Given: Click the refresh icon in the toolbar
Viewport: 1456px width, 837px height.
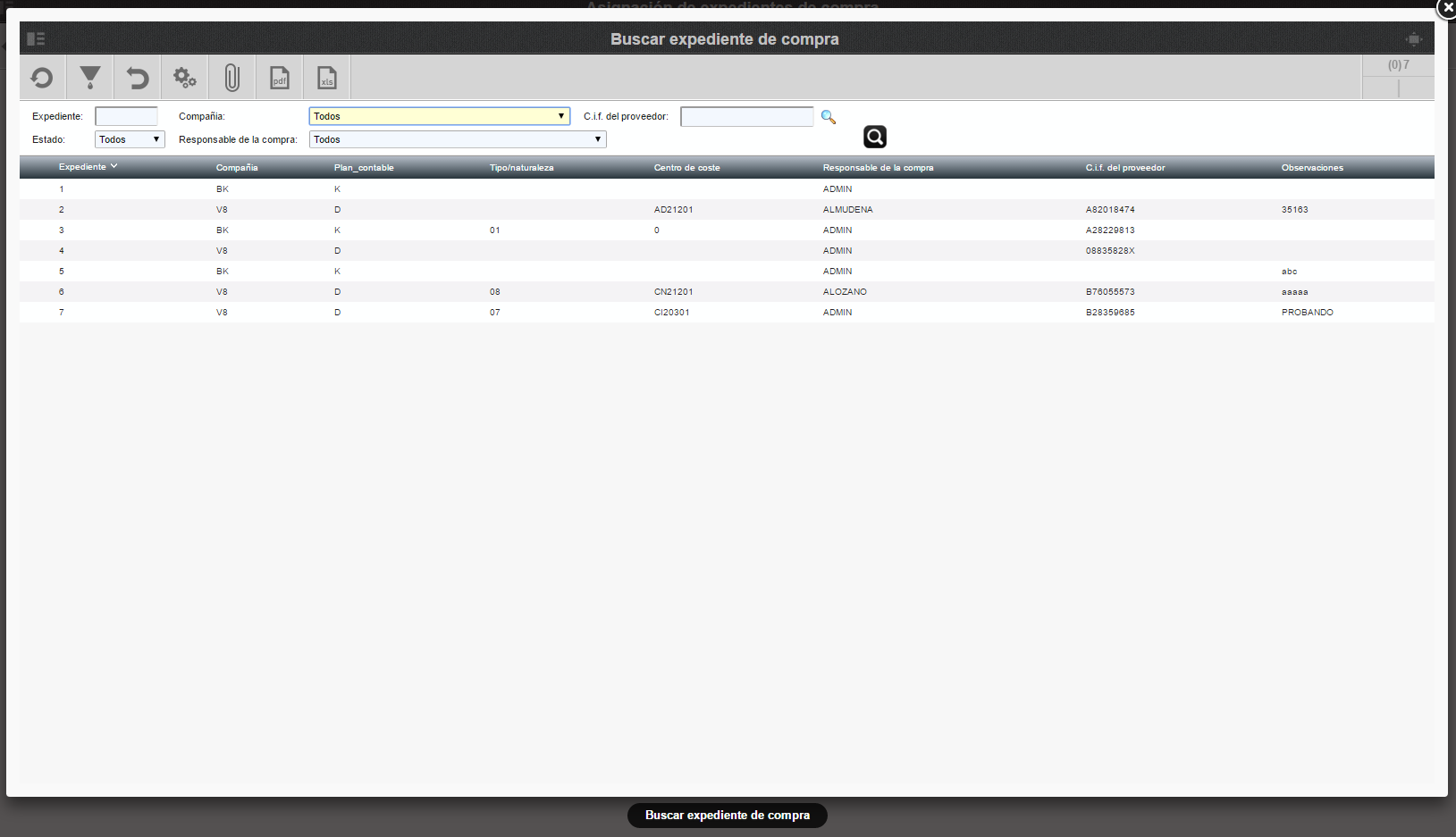Looking at the screenshot, I should point(42,79).
